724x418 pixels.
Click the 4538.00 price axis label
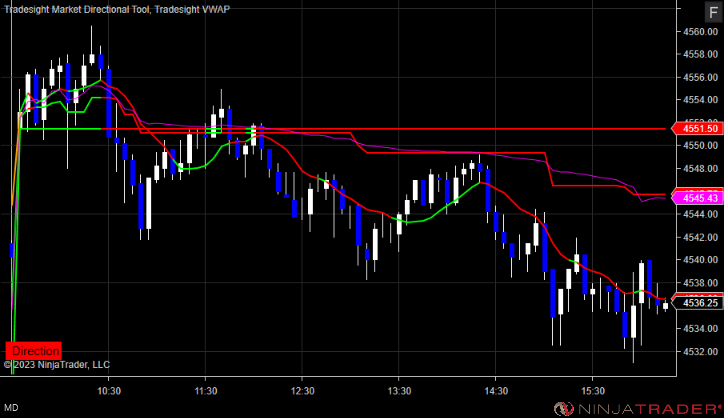pos(700,283)
